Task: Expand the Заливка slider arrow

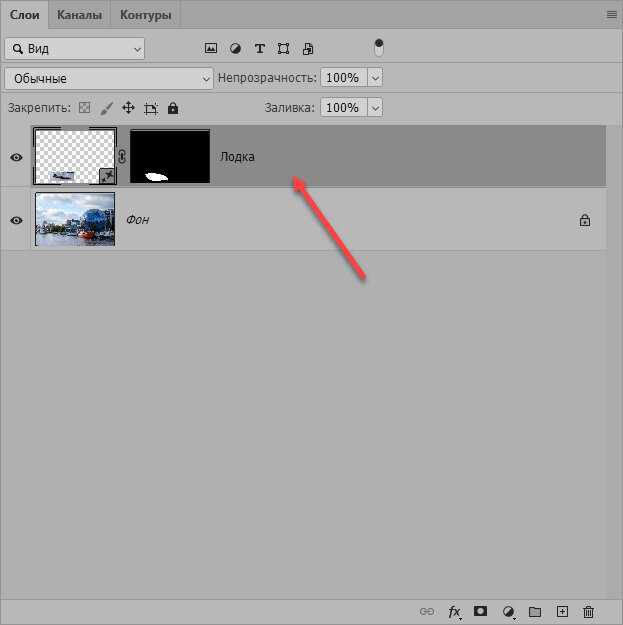Action: (375, 108)
